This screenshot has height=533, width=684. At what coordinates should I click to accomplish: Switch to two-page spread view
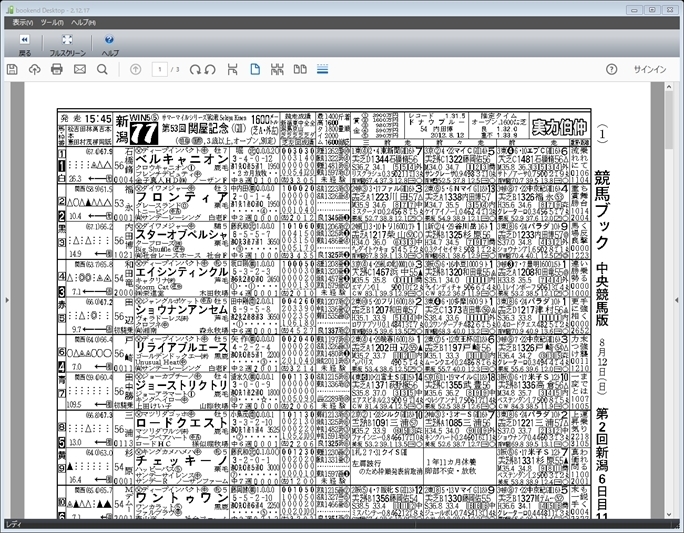(x=300, y=69)
